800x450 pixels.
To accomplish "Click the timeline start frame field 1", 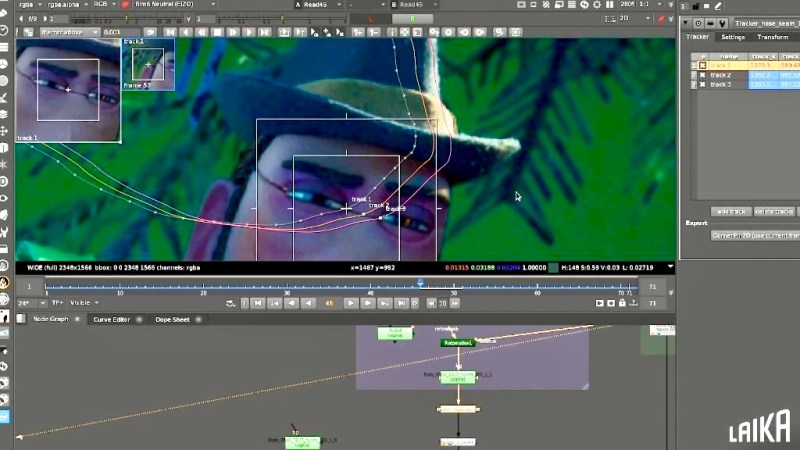I will pos(29,287).
